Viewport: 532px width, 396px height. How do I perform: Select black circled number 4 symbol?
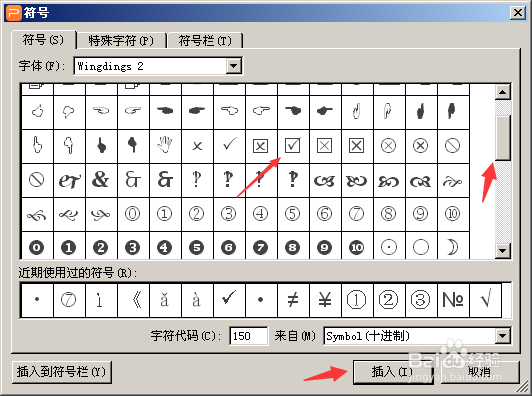(165, 247)
